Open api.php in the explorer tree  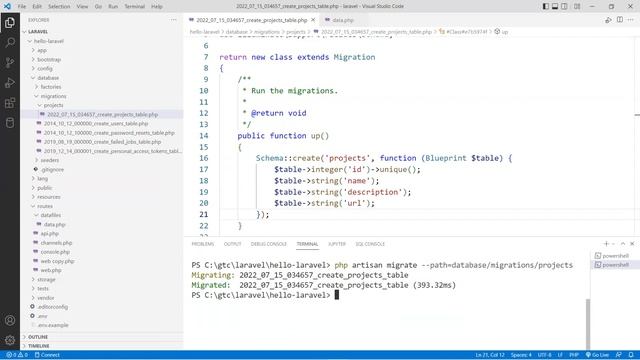[x=49, y=233]
